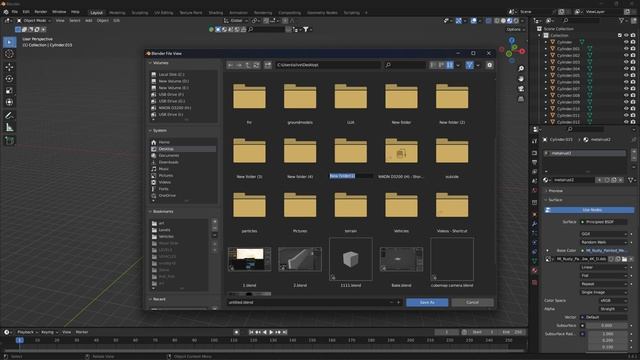Open the Render properties tab

535,153
